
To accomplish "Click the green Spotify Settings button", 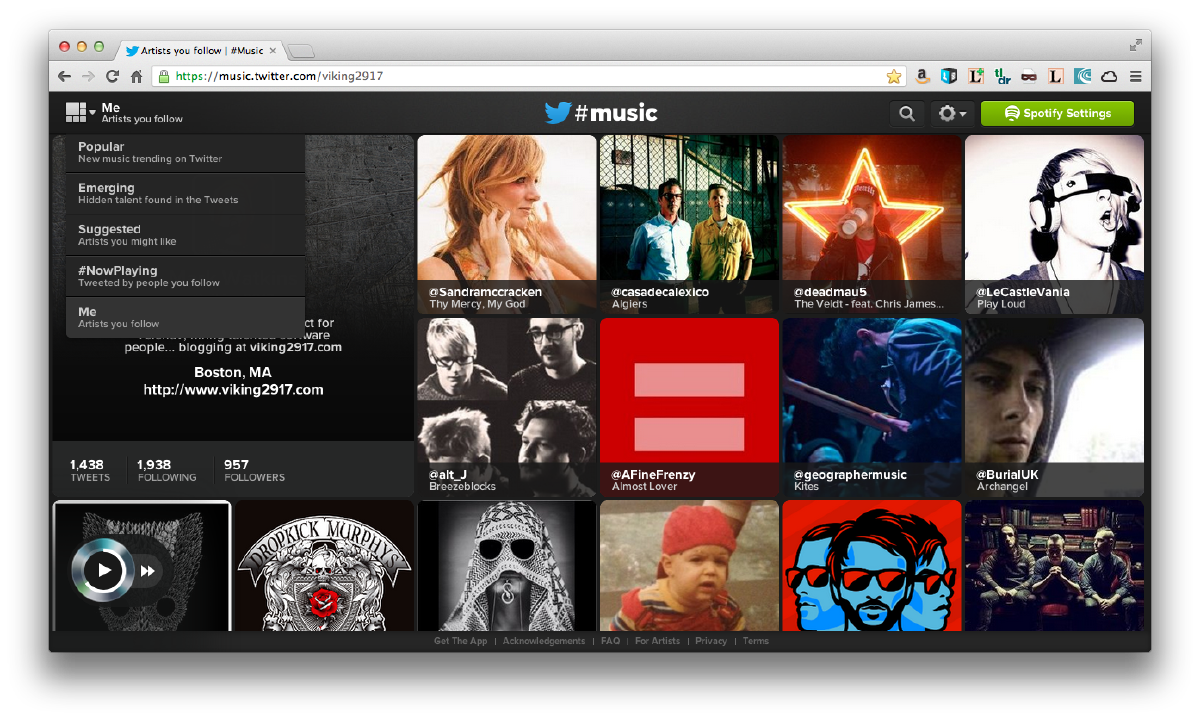I will (x=1057, y=113).
